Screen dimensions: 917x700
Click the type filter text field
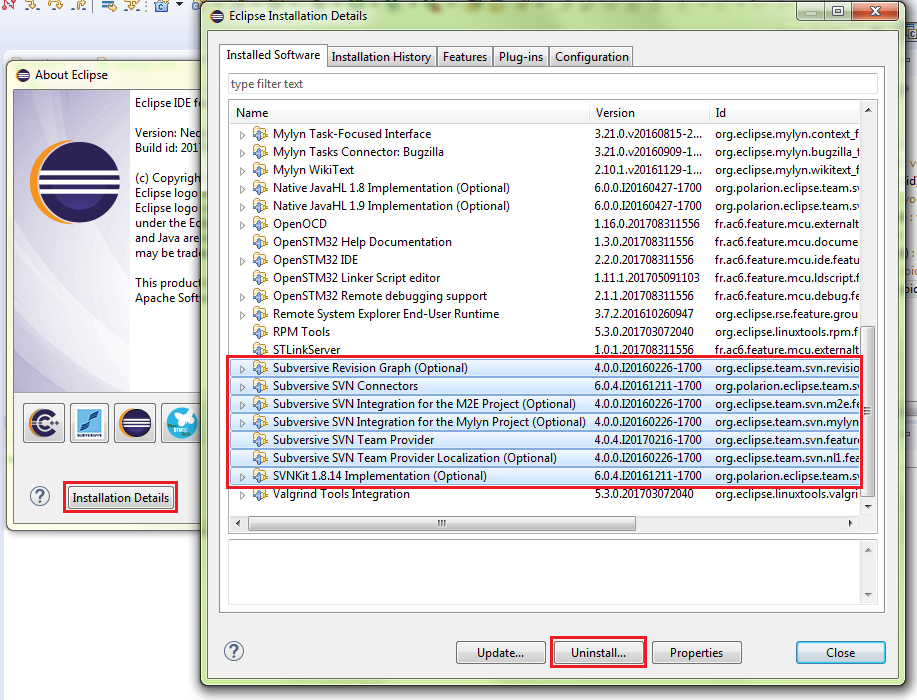[x=552, y=84]
